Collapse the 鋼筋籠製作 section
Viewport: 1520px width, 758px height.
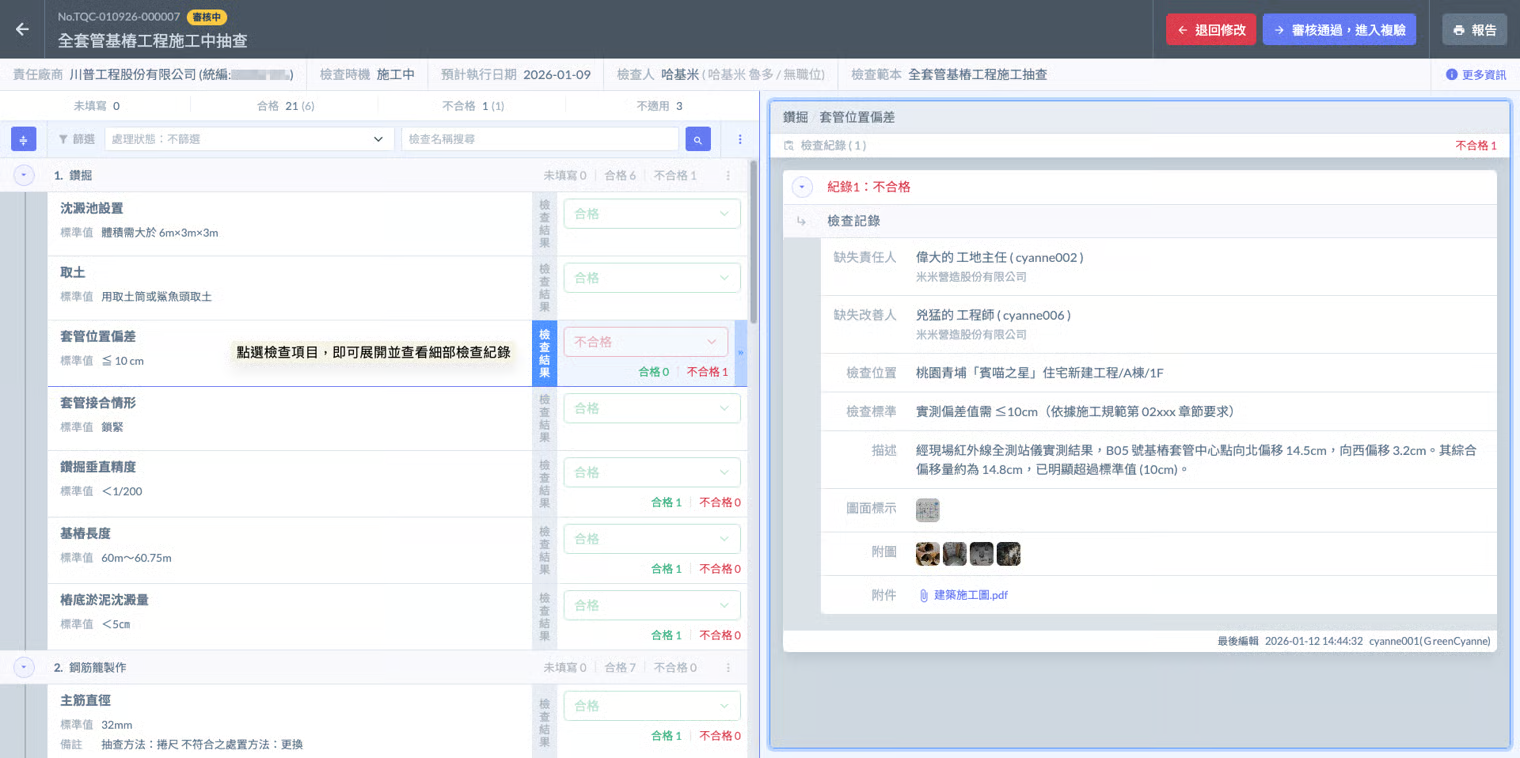point(24,667)
